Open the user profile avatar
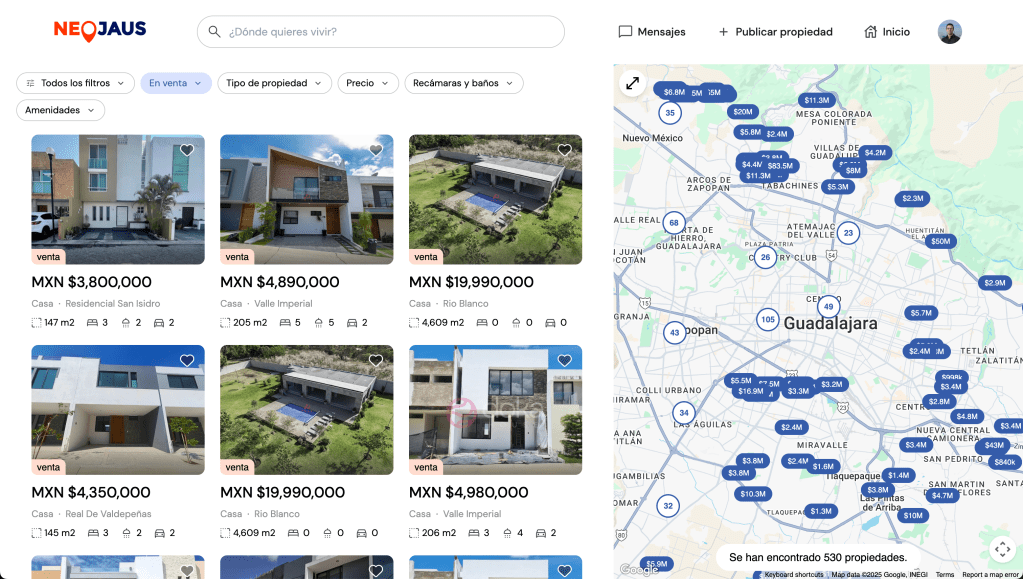The image size is (1023, 579). pos(949,31)
